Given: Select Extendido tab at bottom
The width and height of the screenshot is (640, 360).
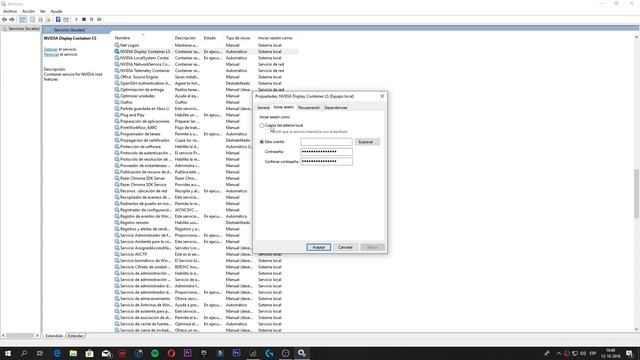Looking at the screenshot, I should pos(54,336).
